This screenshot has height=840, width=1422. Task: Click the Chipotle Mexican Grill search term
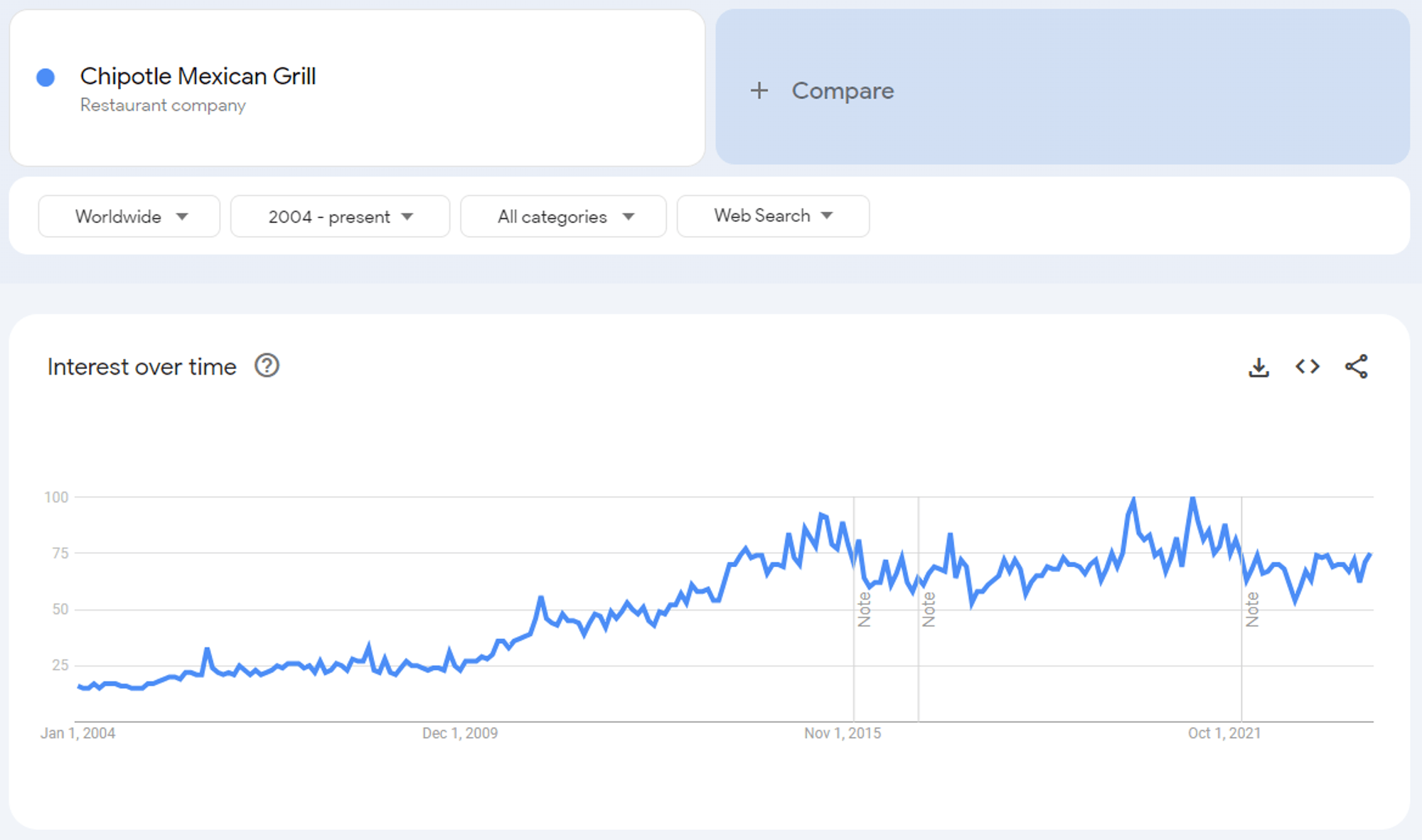(x=198, y=76)
